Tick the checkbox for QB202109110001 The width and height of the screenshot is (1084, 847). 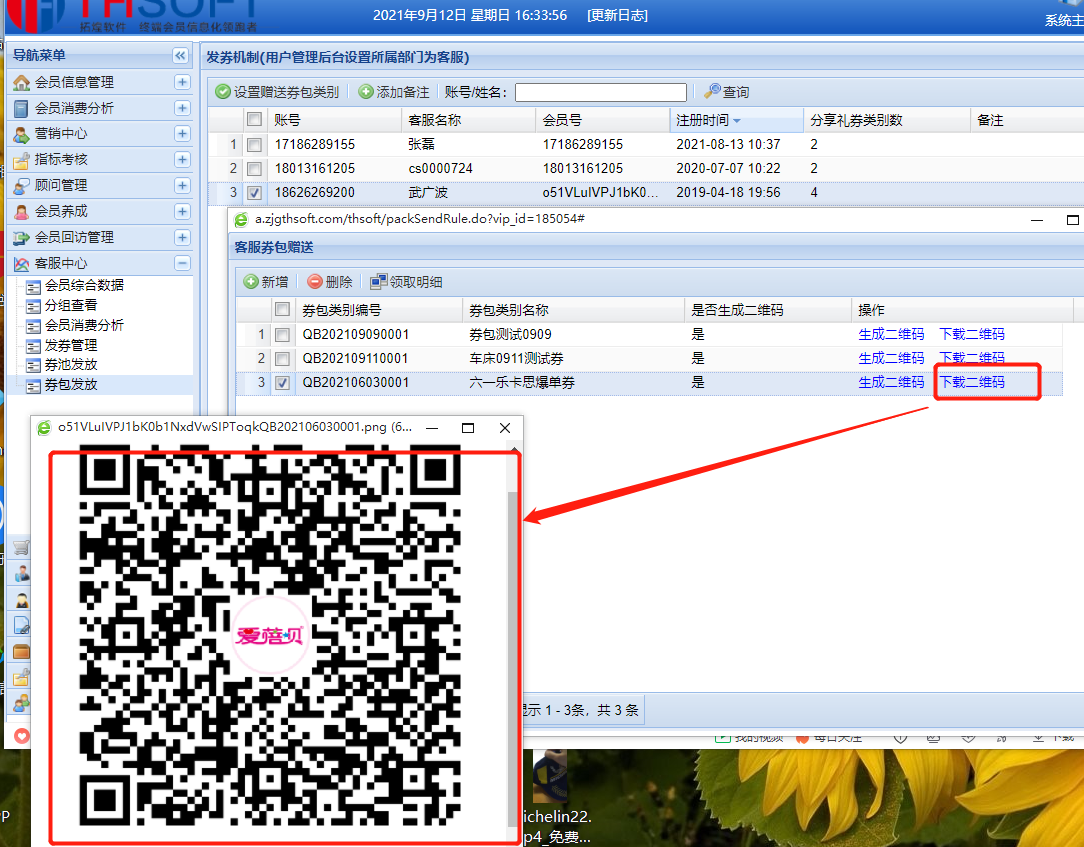(282, 359)
